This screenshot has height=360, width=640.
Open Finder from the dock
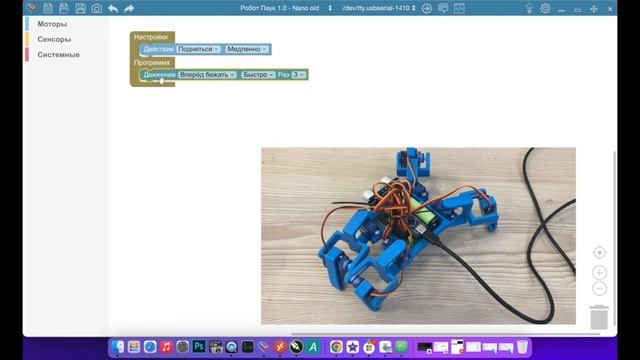[118, 347]
